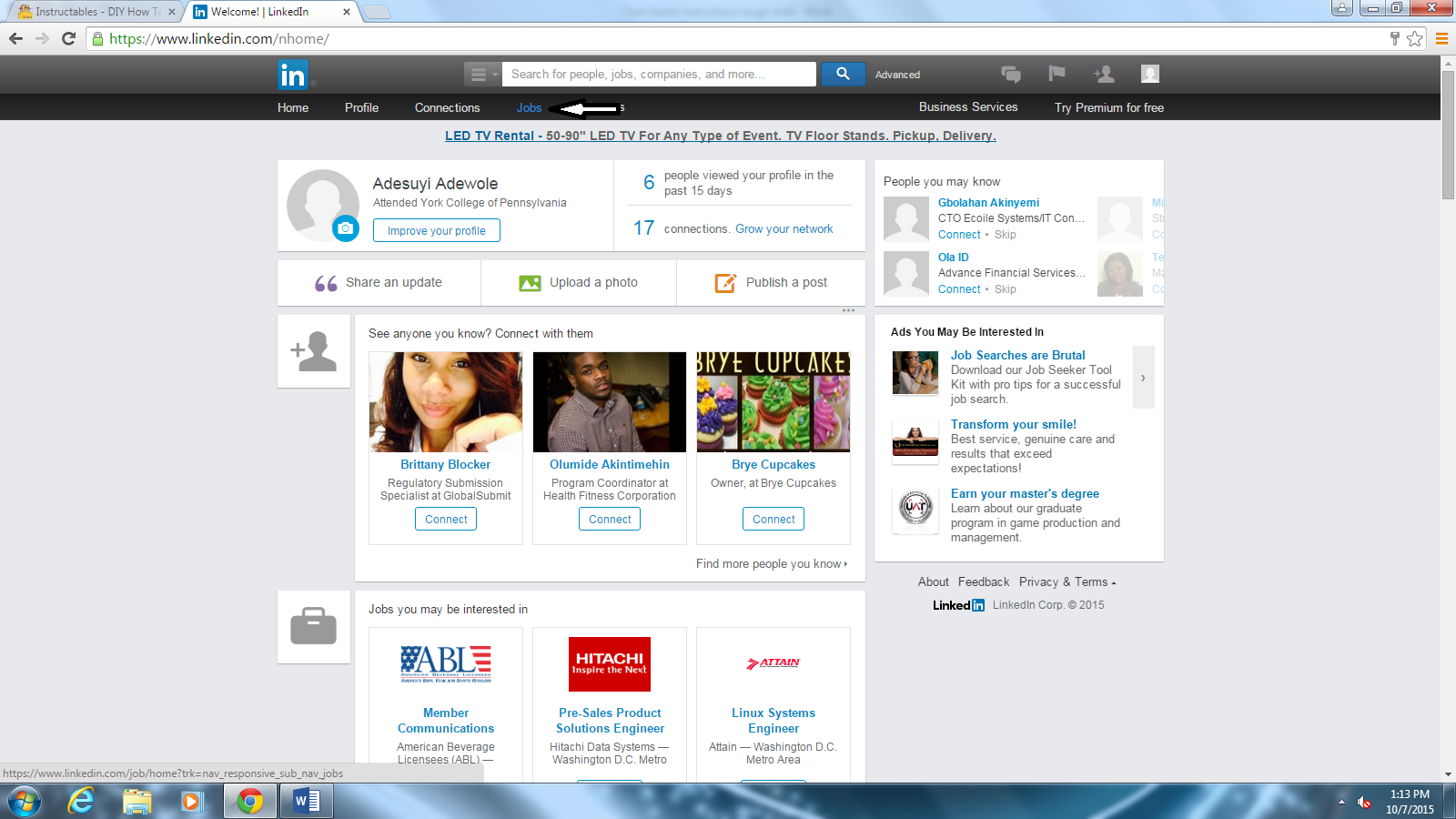Click the add connections person icon

pyautogui.click(x=1104, y=74)
